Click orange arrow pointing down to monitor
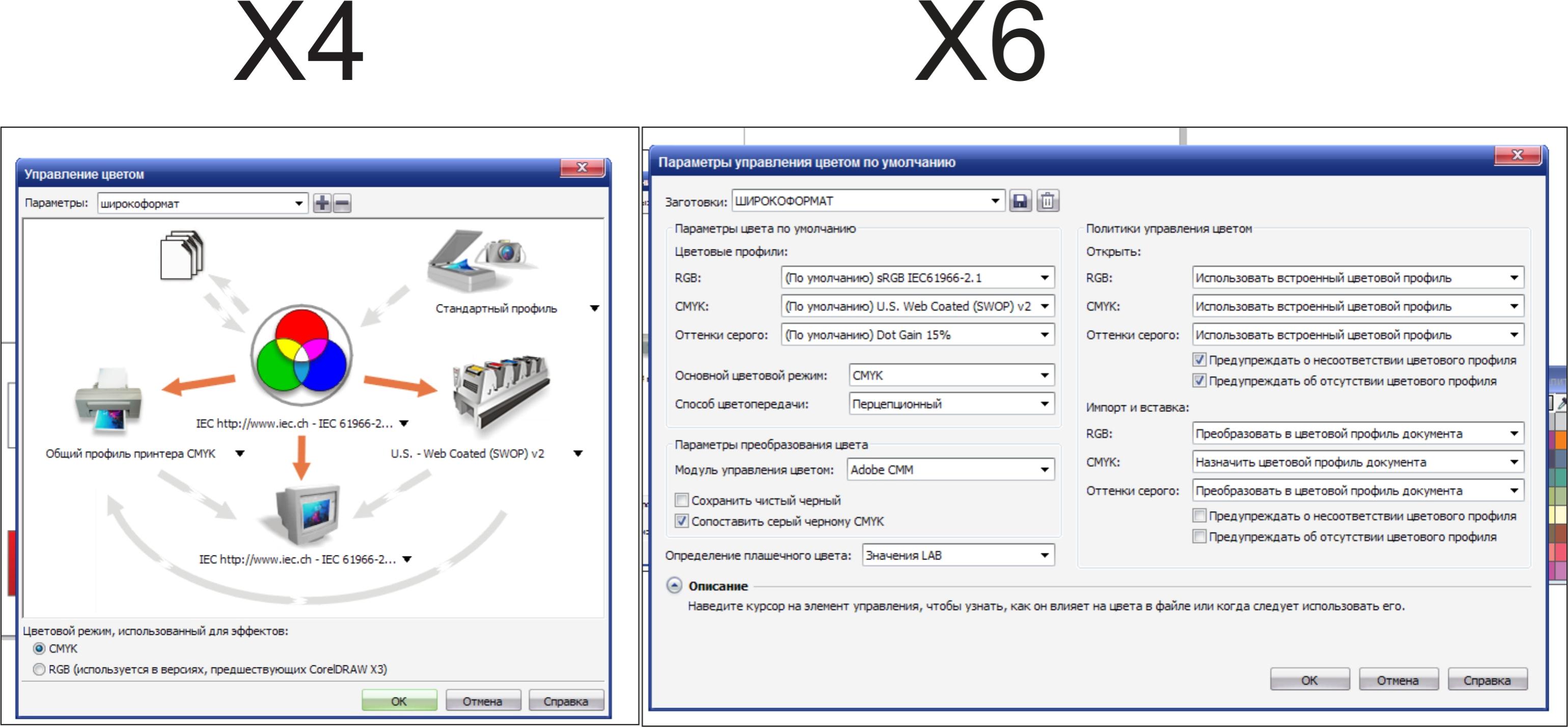1568x727 pixels. coord(301,458)
